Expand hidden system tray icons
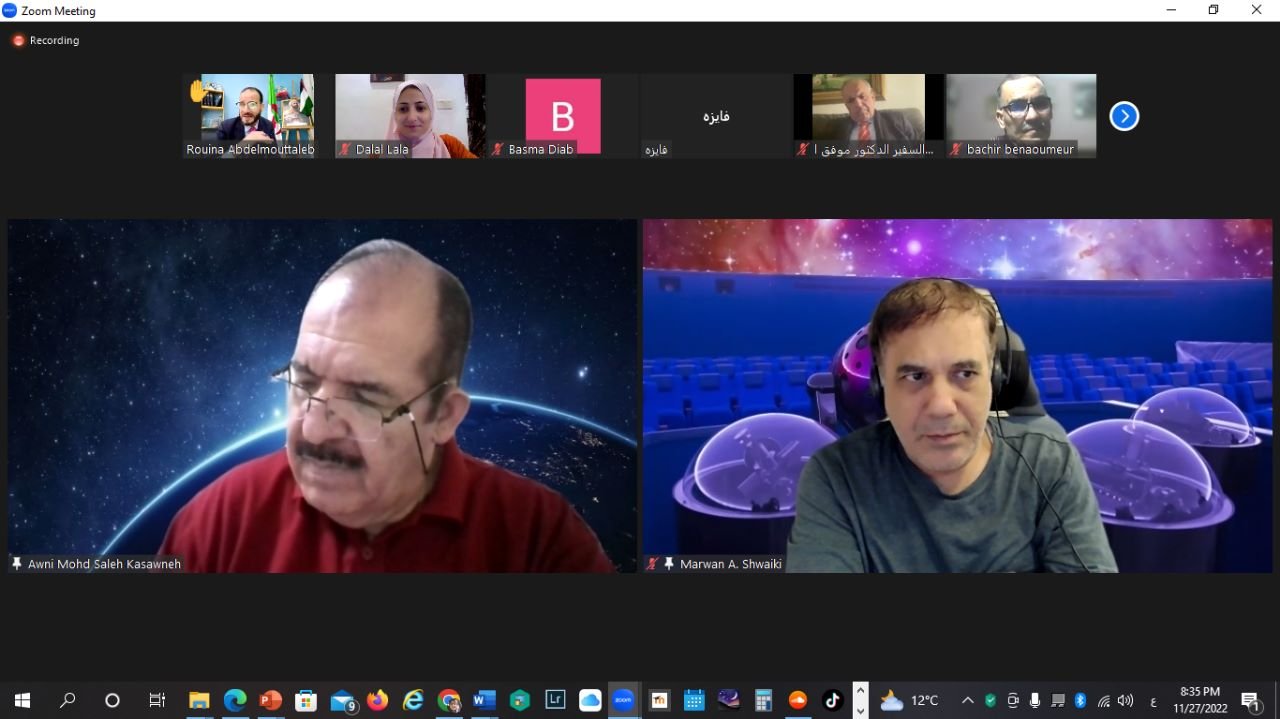This screenshot has width=1280, height=719. click(x=967, y=700)
